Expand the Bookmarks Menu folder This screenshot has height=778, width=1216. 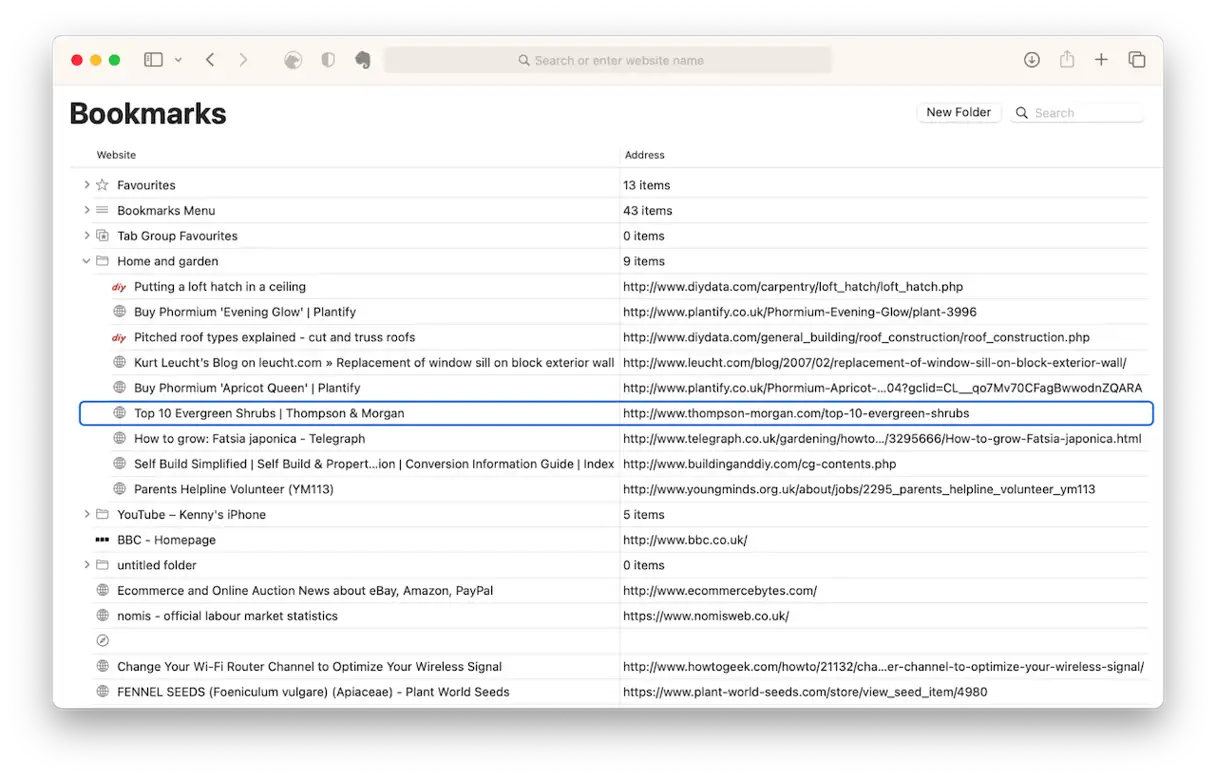coord(87,211)
